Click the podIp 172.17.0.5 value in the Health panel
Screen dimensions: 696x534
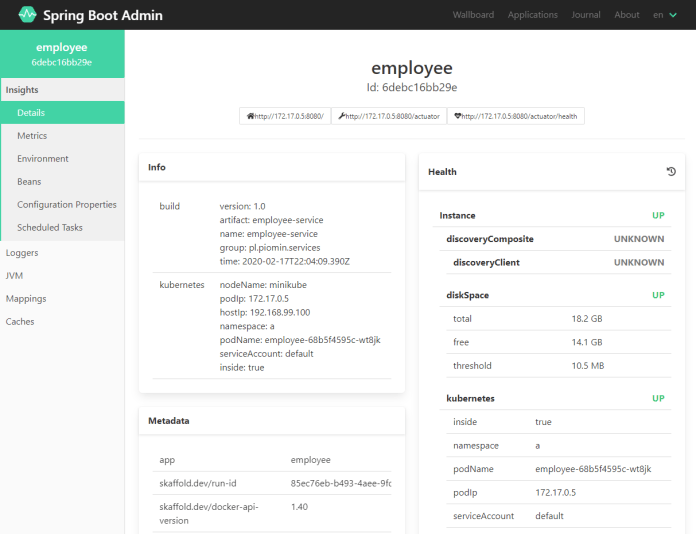555,493
